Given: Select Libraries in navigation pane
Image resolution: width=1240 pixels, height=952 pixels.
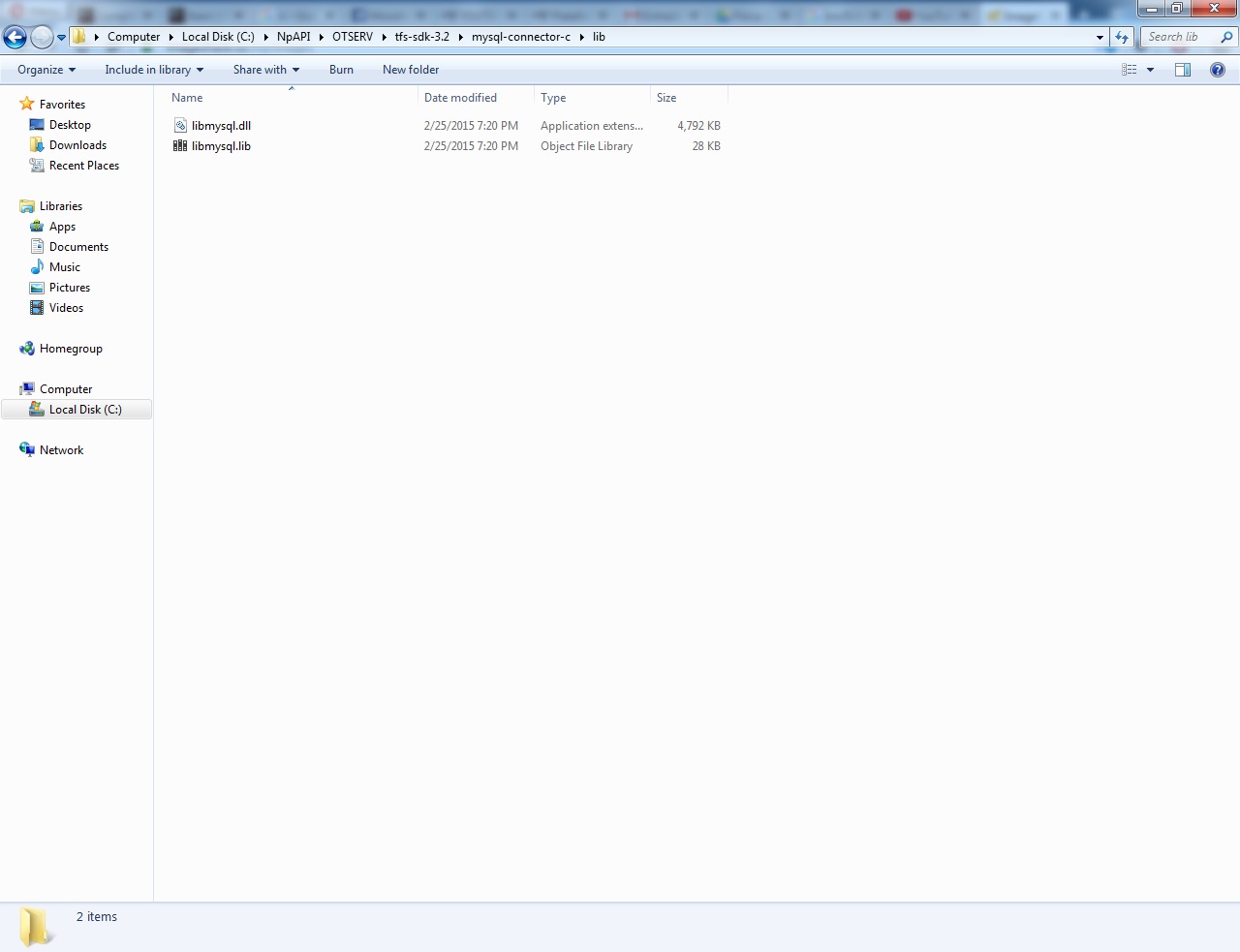Looking at the screenshot, I should pos(60,206).
